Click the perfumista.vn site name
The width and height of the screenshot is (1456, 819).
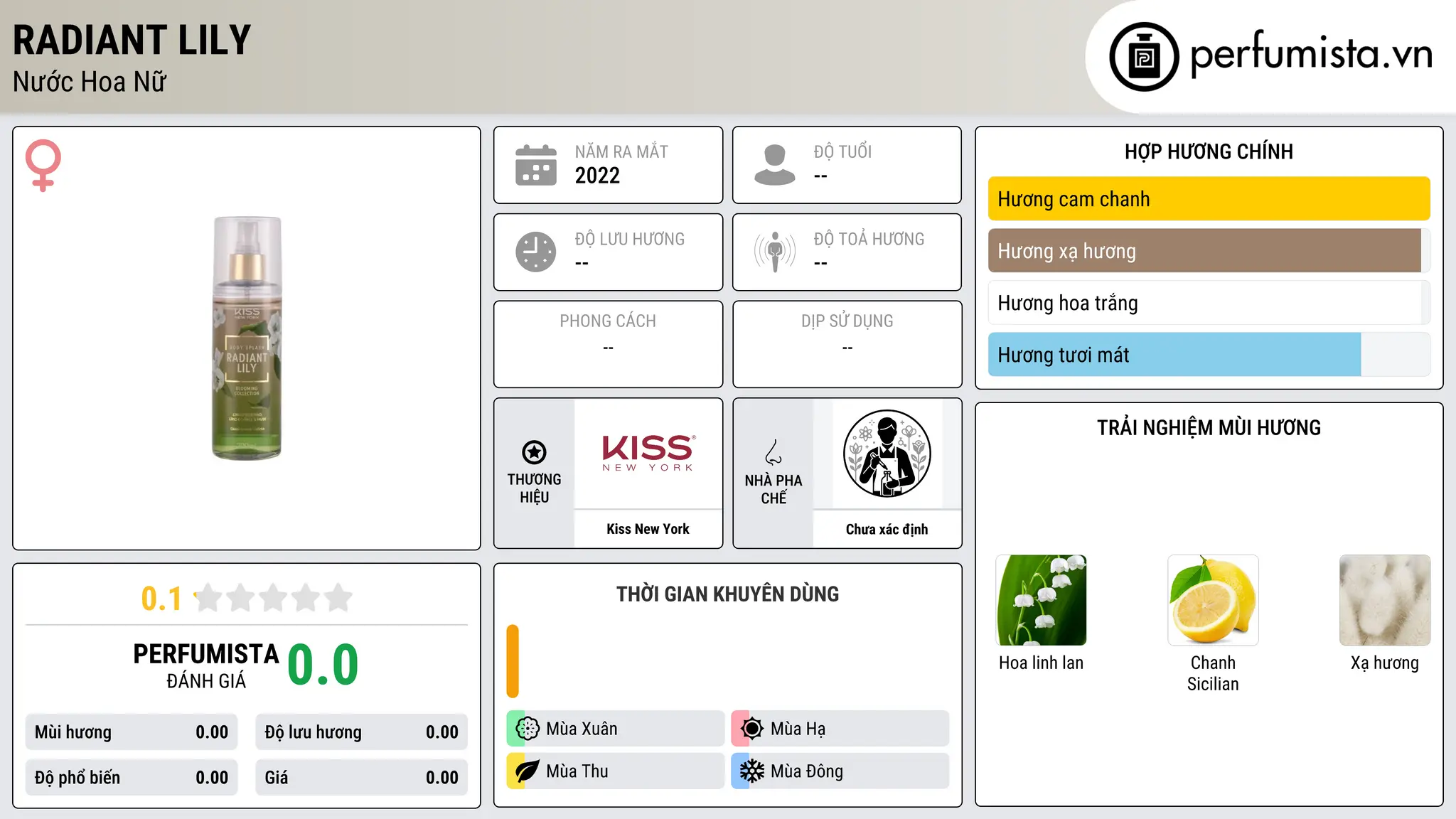click(1311, 54)
